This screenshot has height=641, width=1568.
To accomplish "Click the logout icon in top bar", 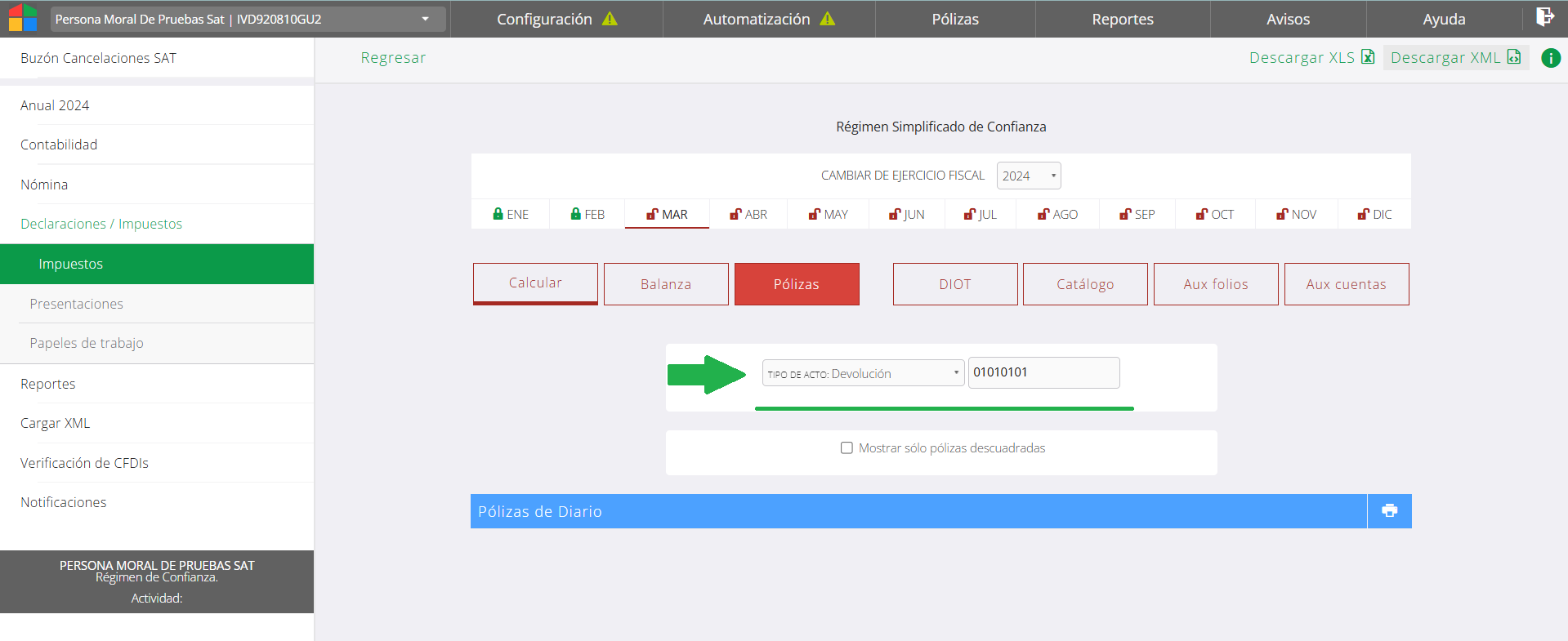I will (1544, 17).
